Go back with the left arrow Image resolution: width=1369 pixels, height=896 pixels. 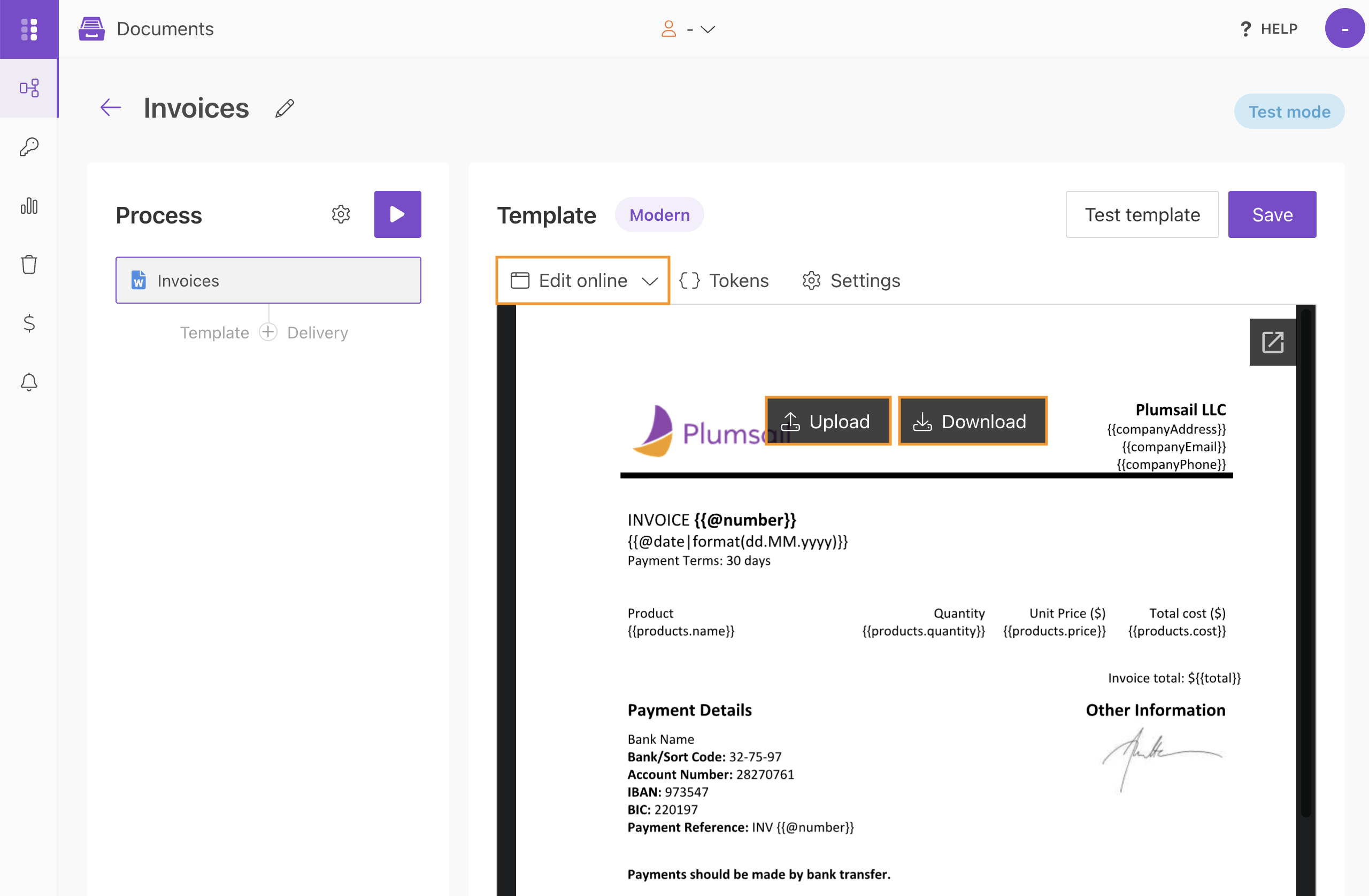pos(111,107)
